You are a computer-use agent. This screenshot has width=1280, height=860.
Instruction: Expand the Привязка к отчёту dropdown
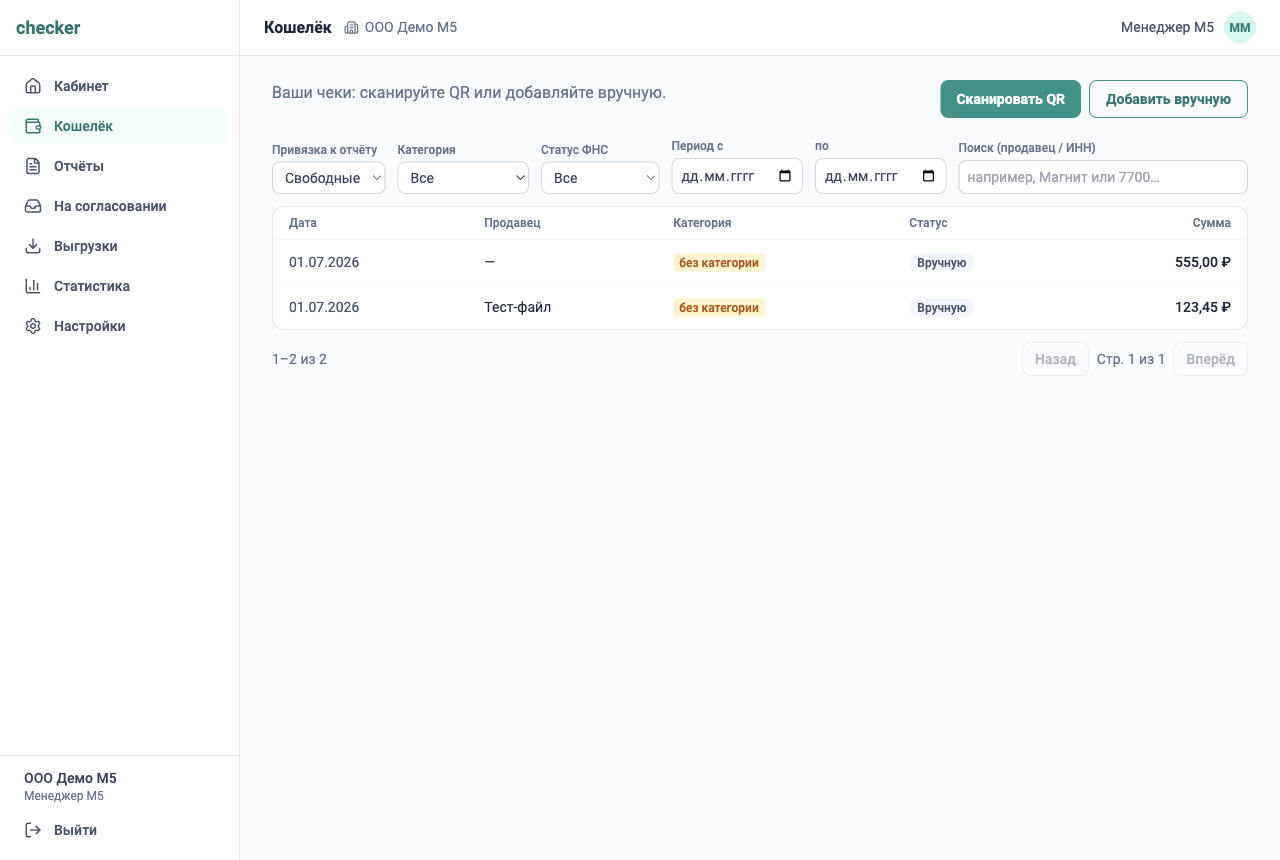(329, 178)
